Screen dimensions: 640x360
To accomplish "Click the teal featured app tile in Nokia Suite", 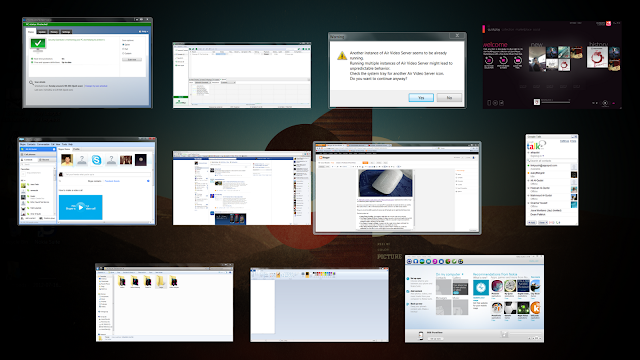I will [481, 287].
